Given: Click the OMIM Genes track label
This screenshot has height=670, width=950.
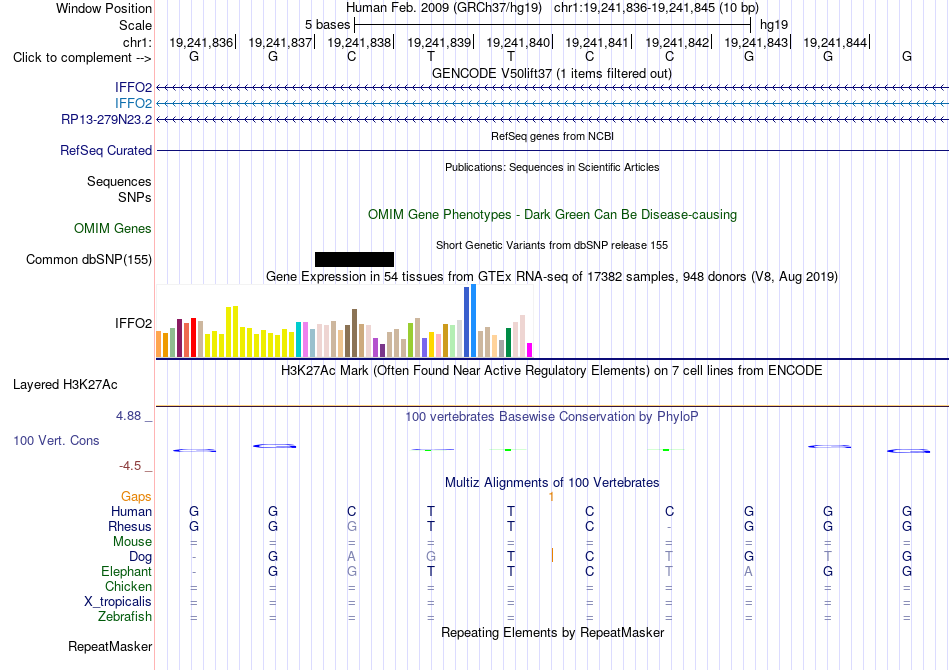Looking at the screenshot, I should click(113, 228).
